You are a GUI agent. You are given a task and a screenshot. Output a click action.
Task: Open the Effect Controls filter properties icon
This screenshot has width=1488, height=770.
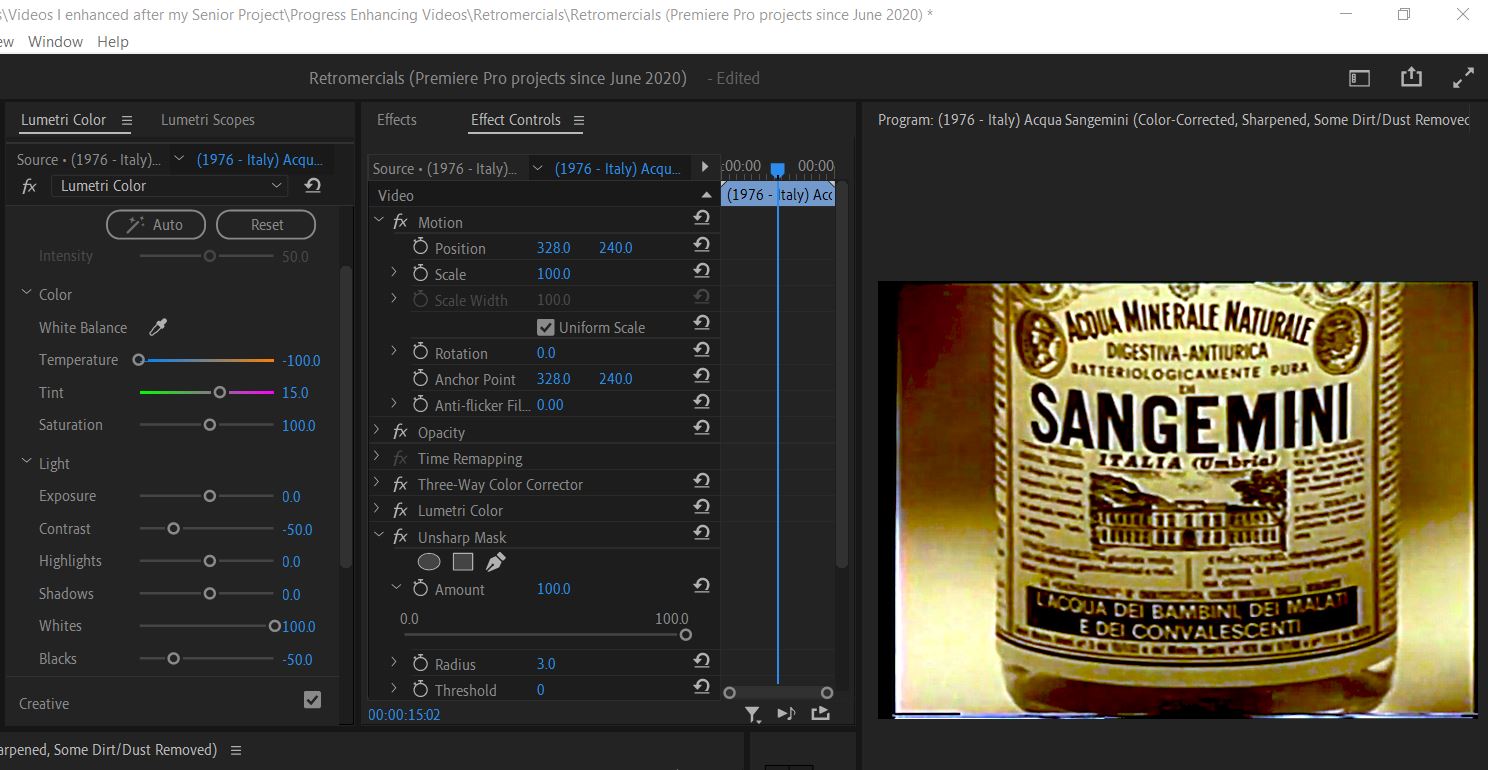753,714
